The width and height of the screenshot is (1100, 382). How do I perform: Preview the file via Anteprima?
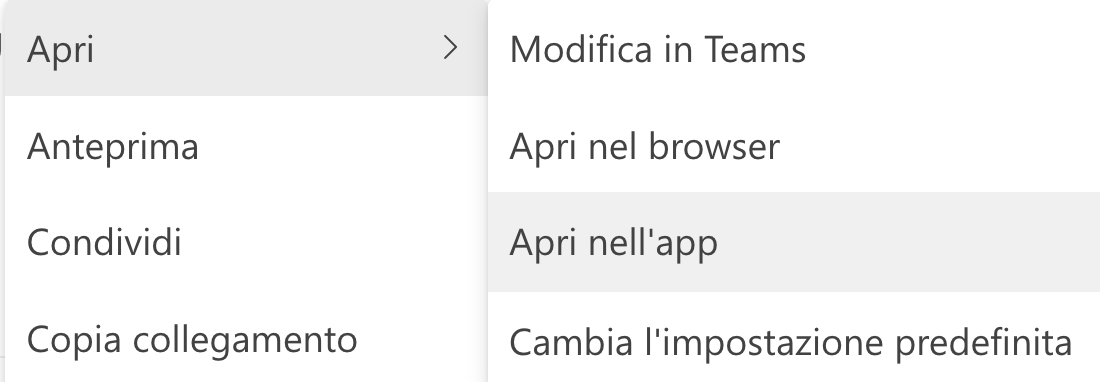click(246, 145)
